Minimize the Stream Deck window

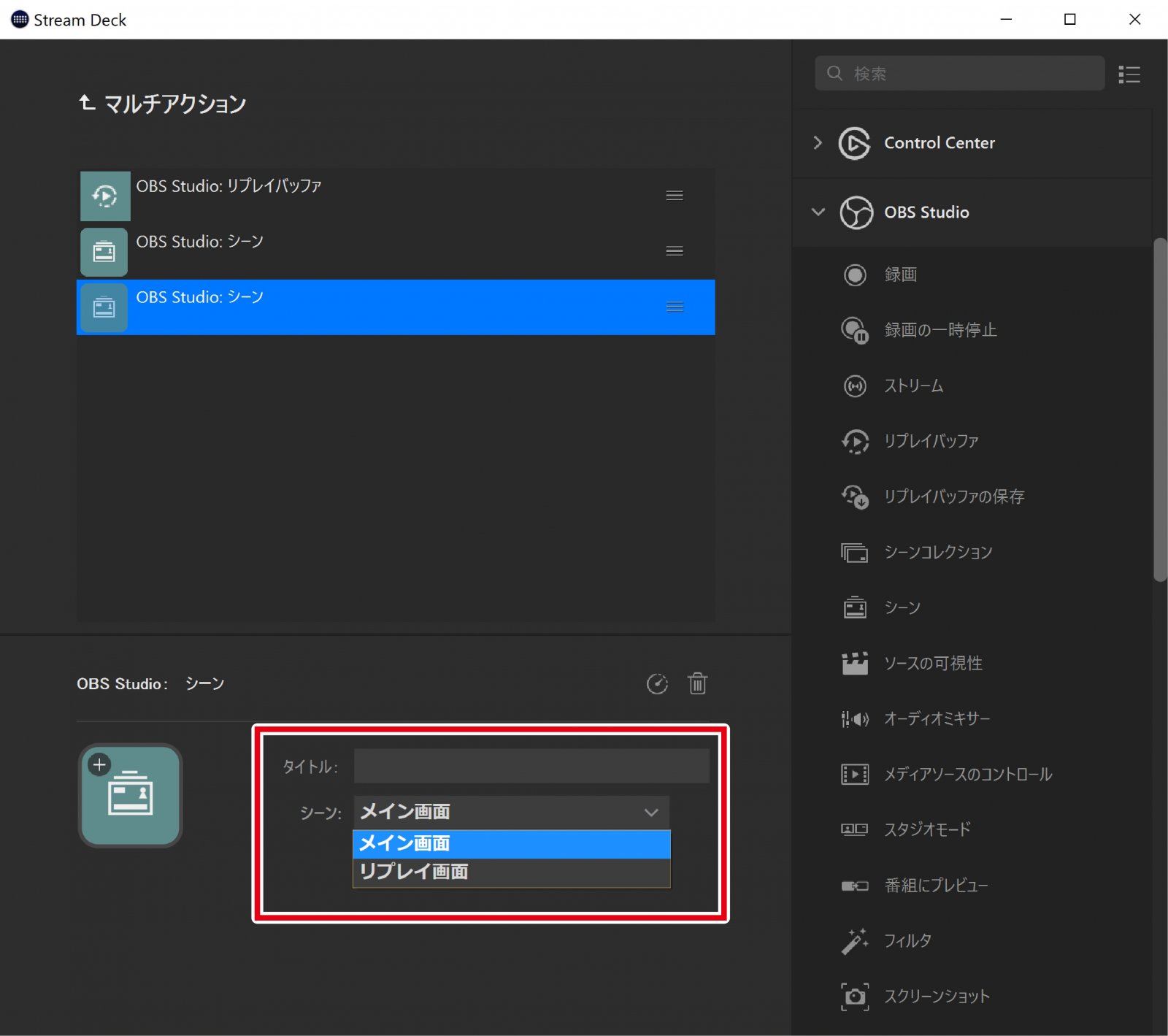point(1006,19)
